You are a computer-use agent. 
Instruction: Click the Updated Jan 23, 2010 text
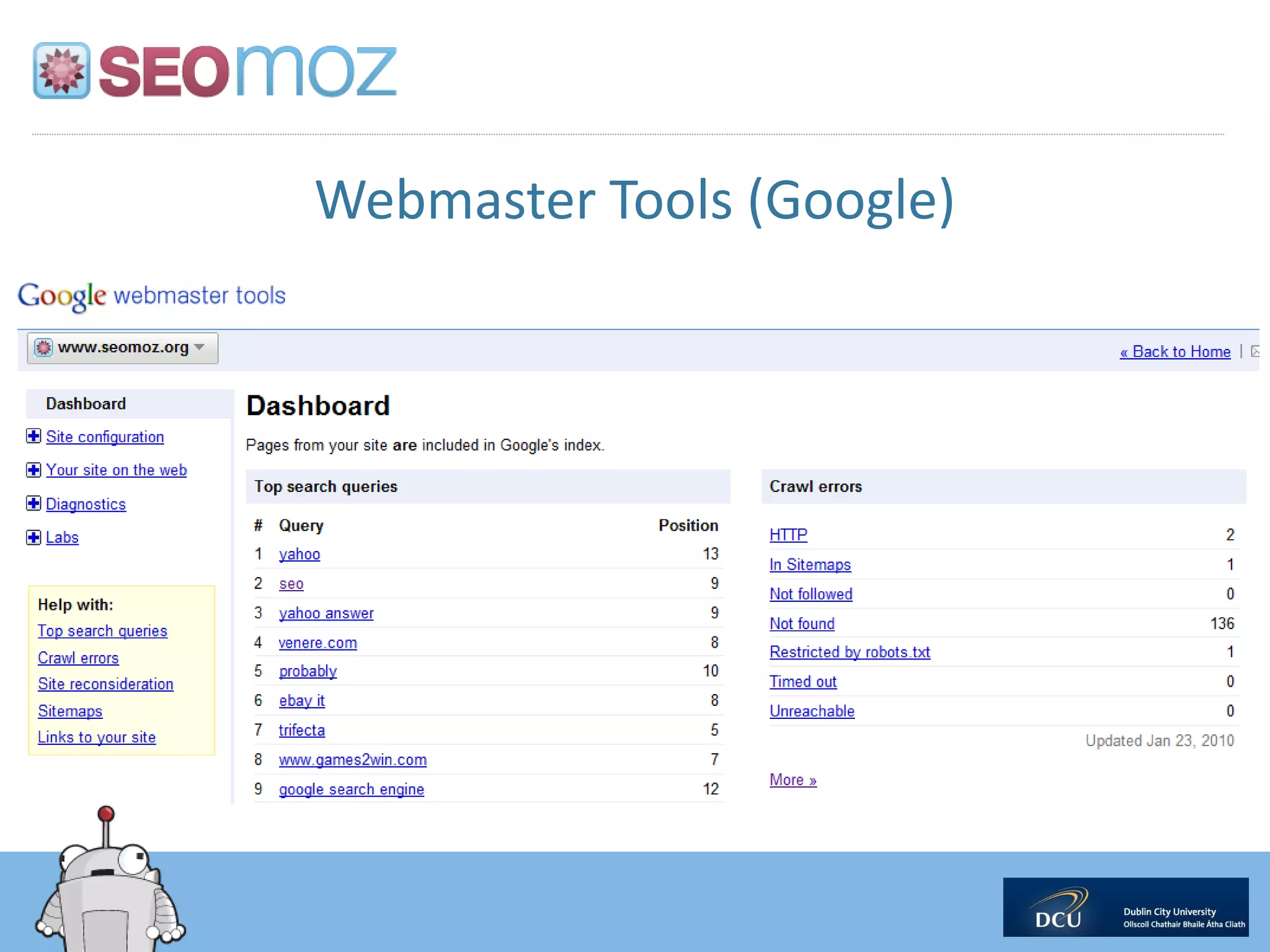1160,741
